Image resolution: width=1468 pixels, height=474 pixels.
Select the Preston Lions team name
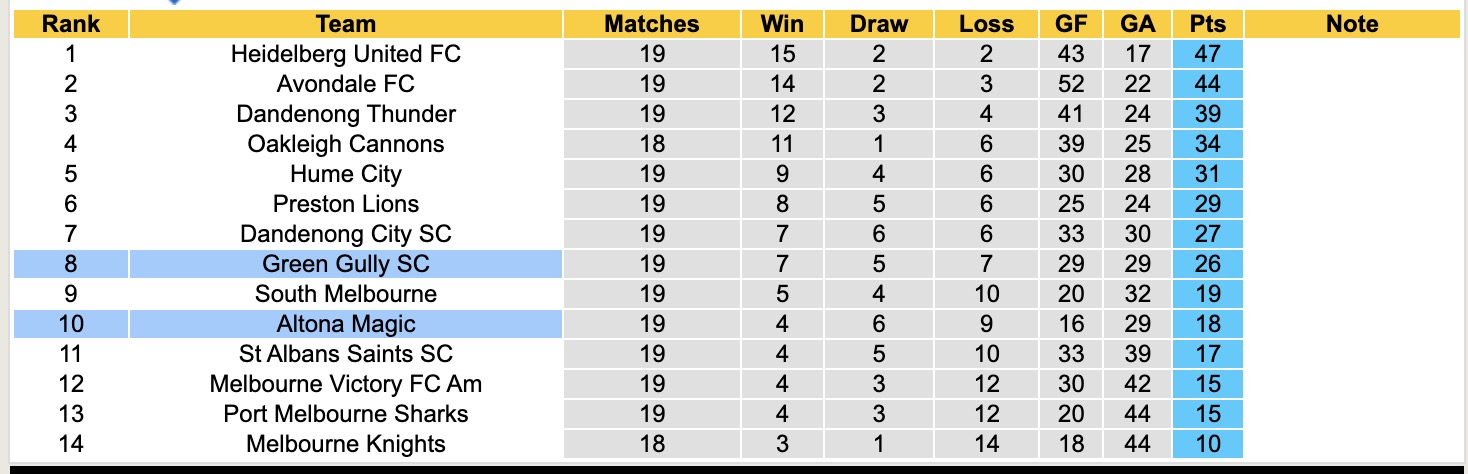pos(345,204)
